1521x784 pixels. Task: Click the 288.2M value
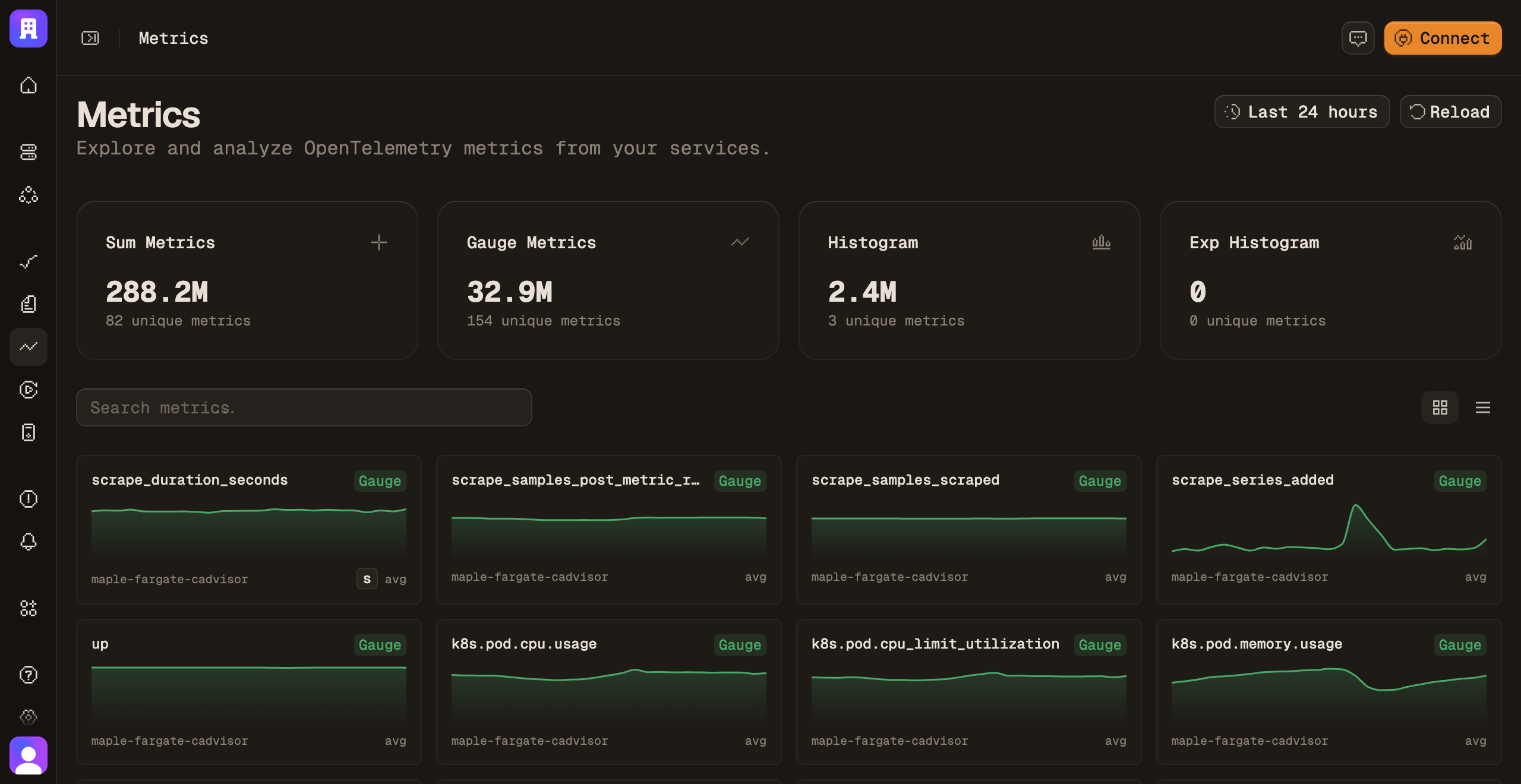coord(157,292)
